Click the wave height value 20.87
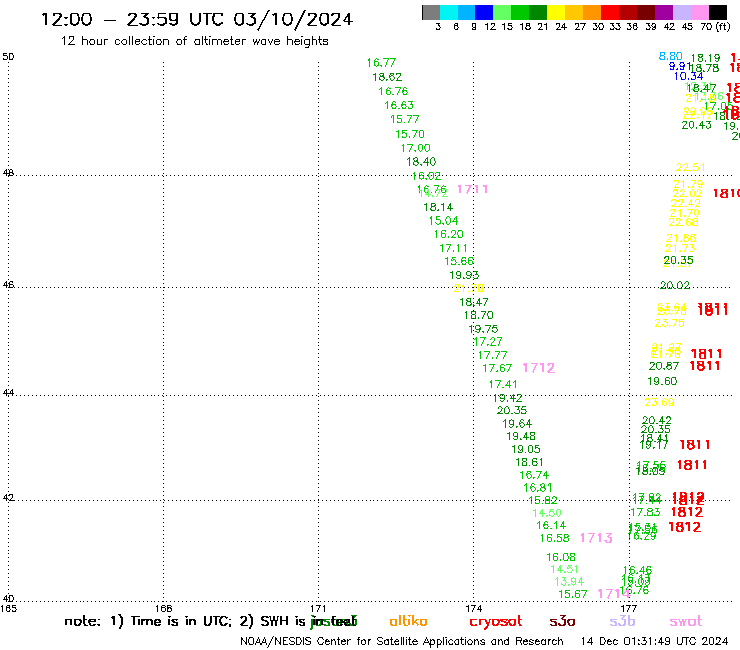740x650 pixels. [664, 366]
